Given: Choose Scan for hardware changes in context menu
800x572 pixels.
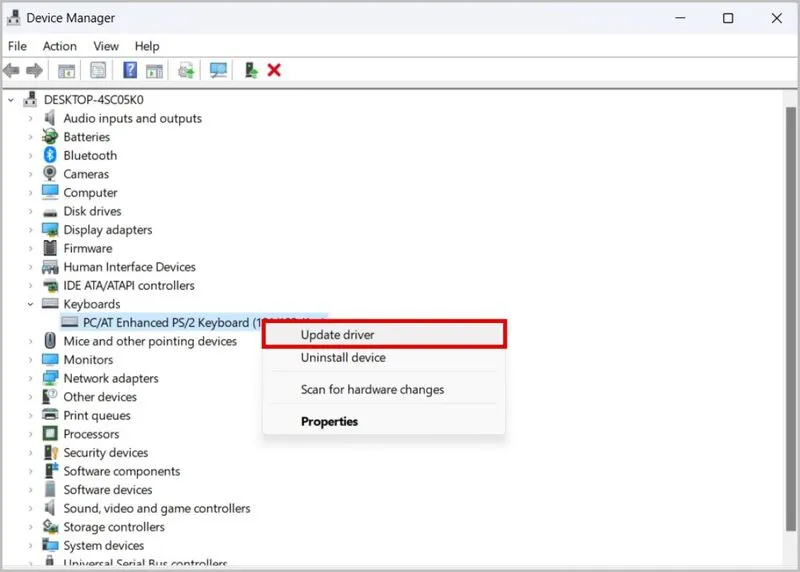Looking at the screenshot, I should pos(384,389).
